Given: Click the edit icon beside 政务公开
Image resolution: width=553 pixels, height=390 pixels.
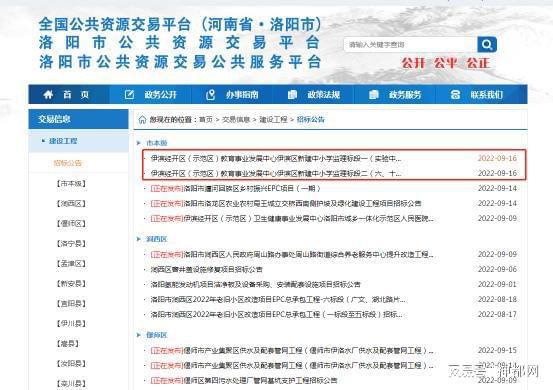Looking at the screenshot, I should click(129, 95).
